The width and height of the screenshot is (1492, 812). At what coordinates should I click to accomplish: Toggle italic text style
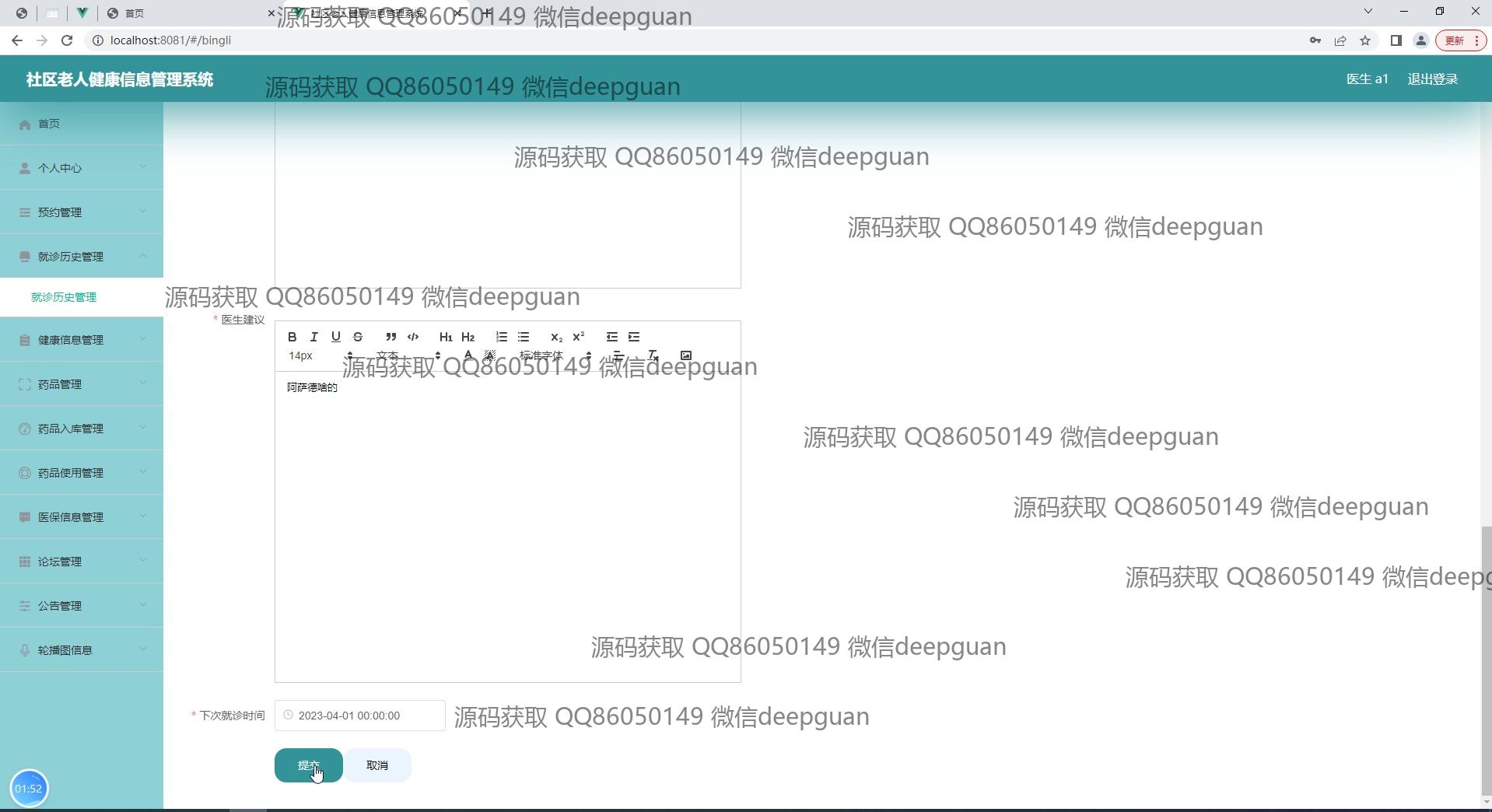(x=313, y=337)
